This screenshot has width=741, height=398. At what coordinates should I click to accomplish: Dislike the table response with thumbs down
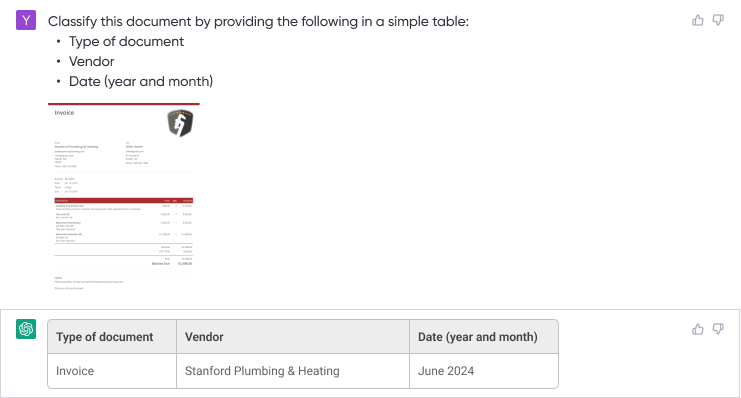tap(718, 329)
